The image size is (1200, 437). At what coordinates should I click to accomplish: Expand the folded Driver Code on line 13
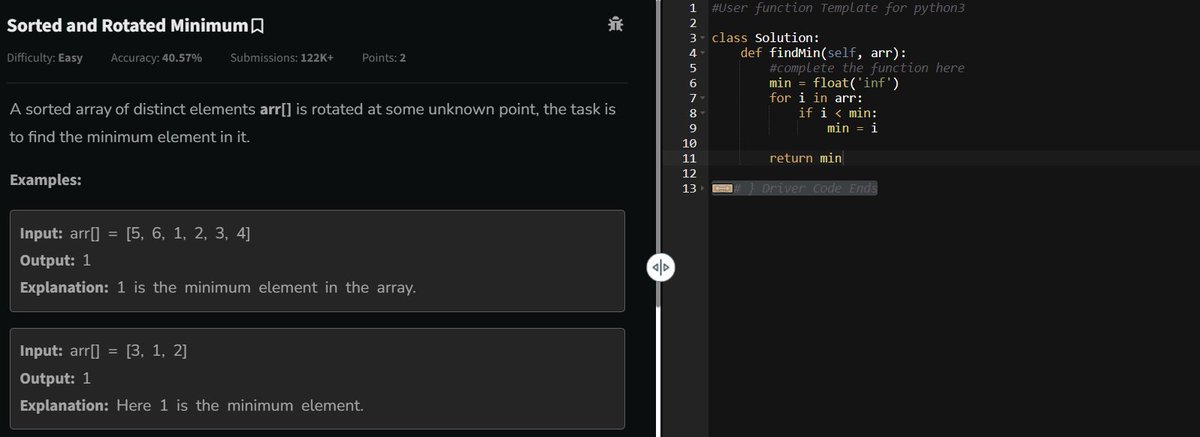click(704, 189)
